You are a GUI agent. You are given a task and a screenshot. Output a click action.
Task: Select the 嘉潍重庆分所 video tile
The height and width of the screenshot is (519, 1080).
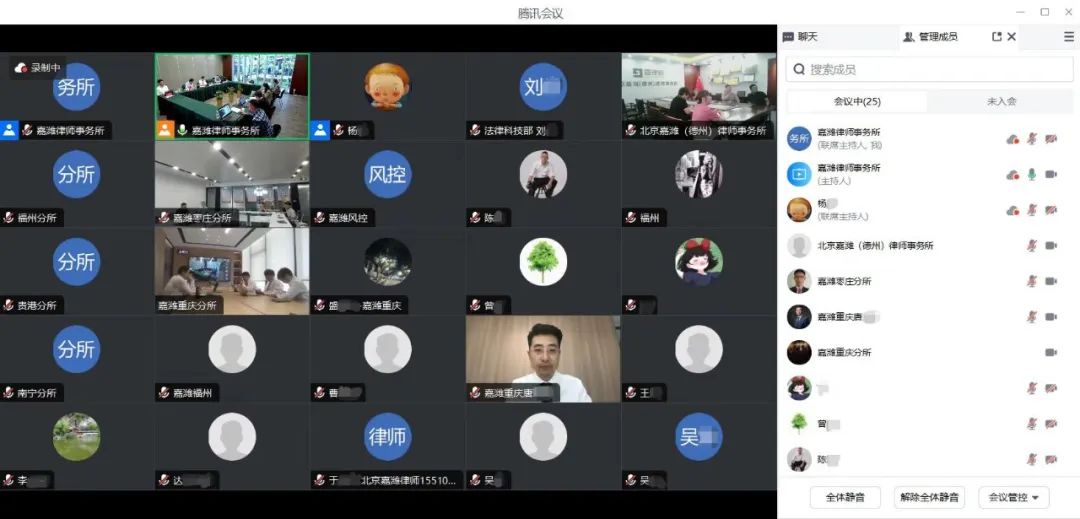pyautogui.click(x=232, y=271)
